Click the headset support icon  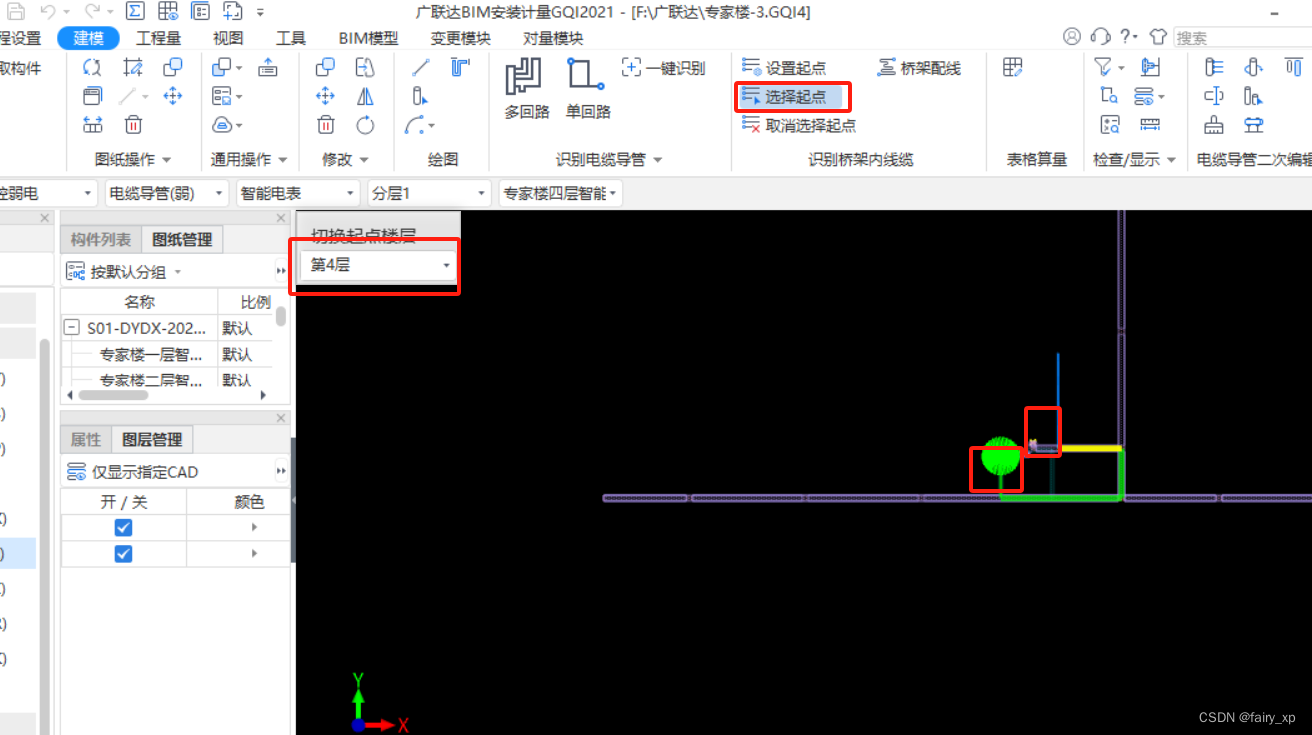click(x=1101, y=36)
